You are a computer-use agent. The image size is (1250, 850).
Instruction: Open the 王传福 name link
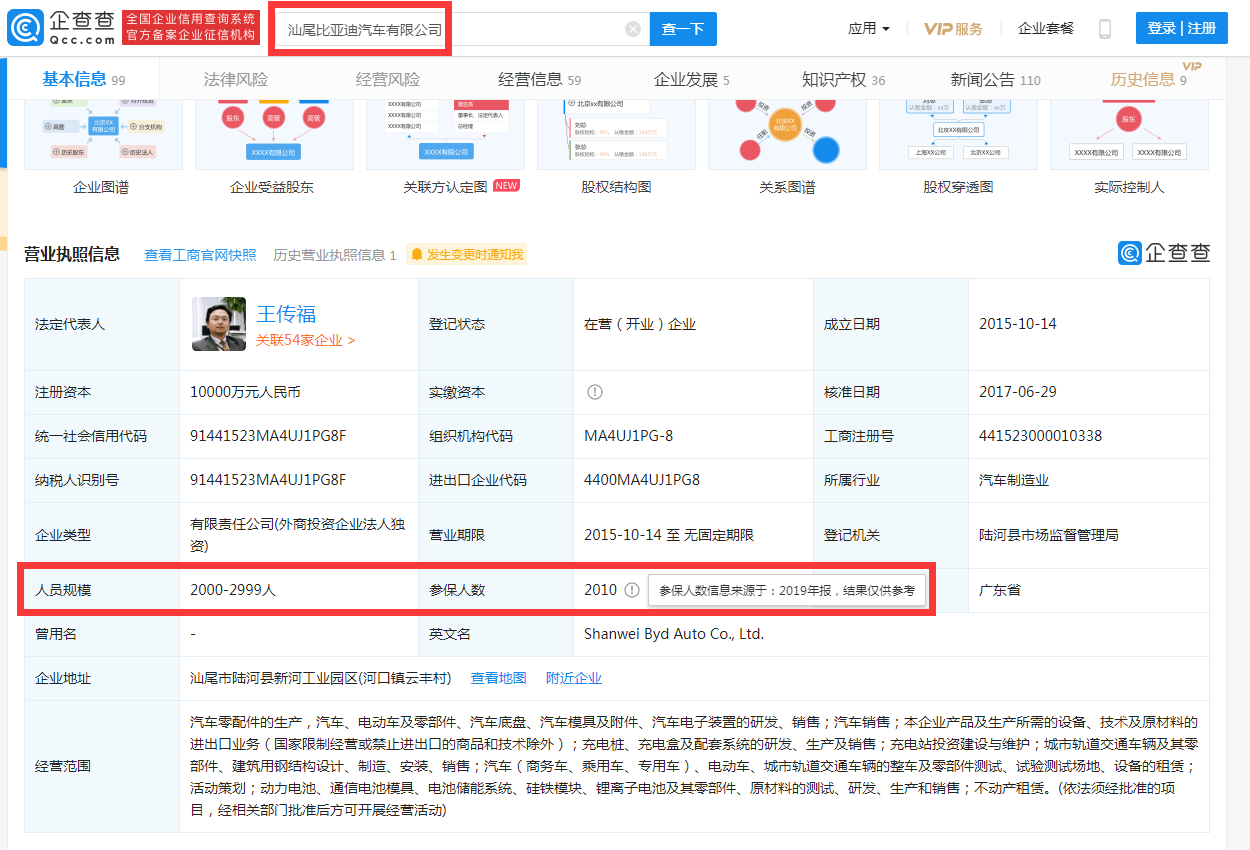[286, 314]
